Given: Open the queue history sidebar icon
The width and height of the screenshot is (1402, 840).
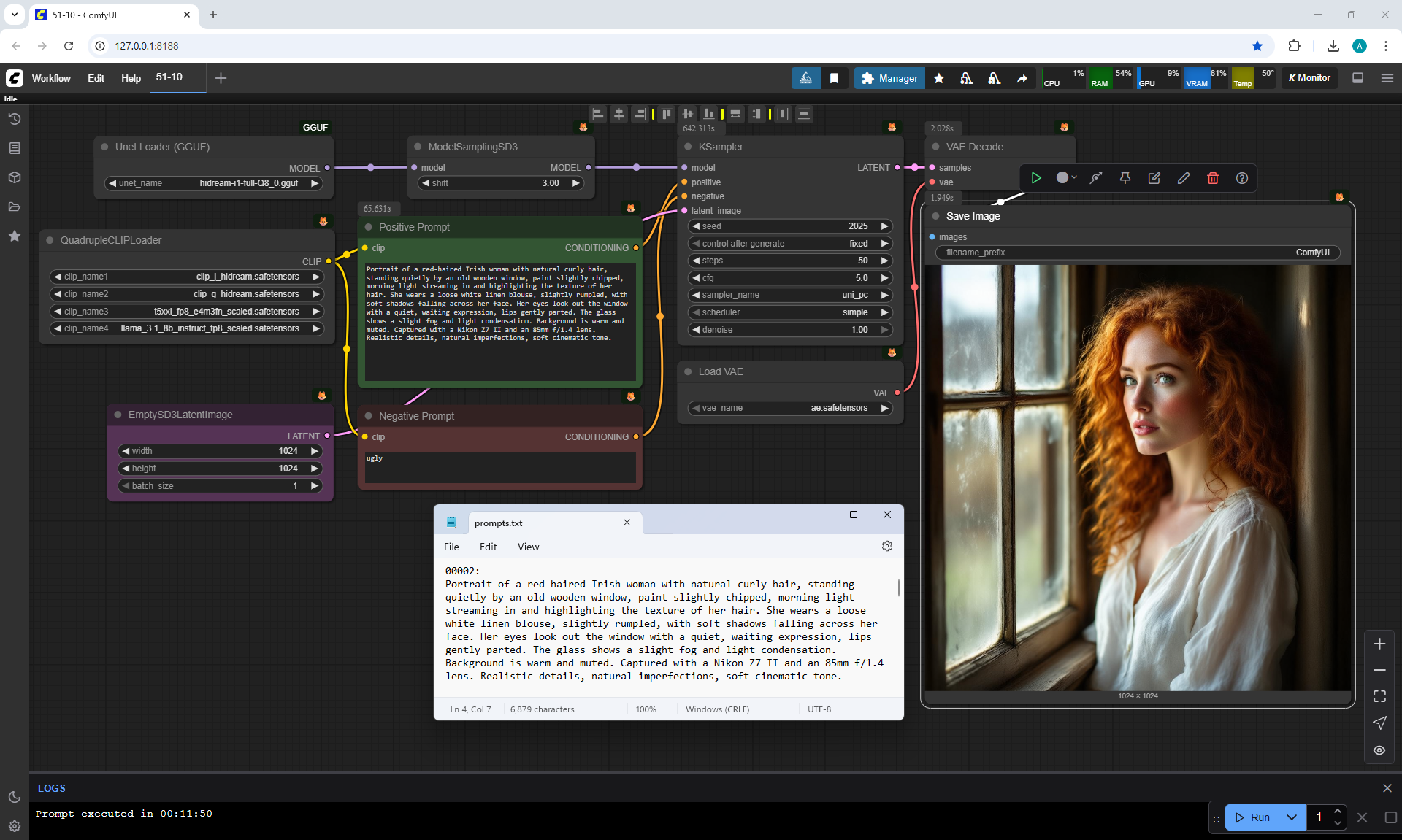Looking at the screenshot, I should (15, 119).
